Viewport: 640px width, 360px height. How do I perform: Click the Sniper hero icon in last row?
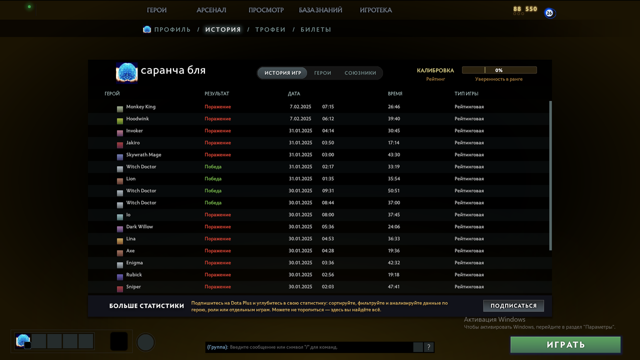[x=120, y=289]
